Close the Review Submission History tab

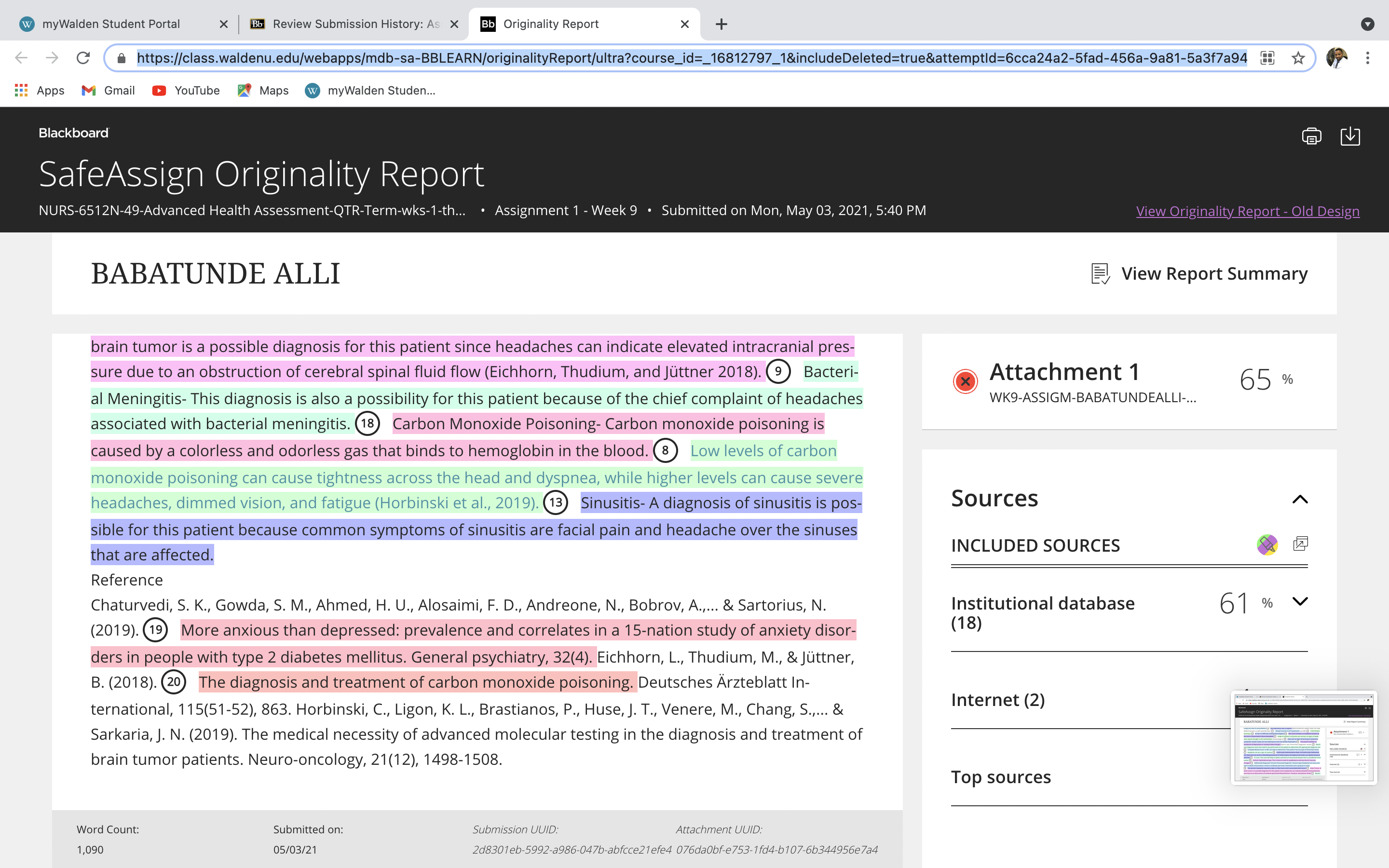click(x=454, y=24)
